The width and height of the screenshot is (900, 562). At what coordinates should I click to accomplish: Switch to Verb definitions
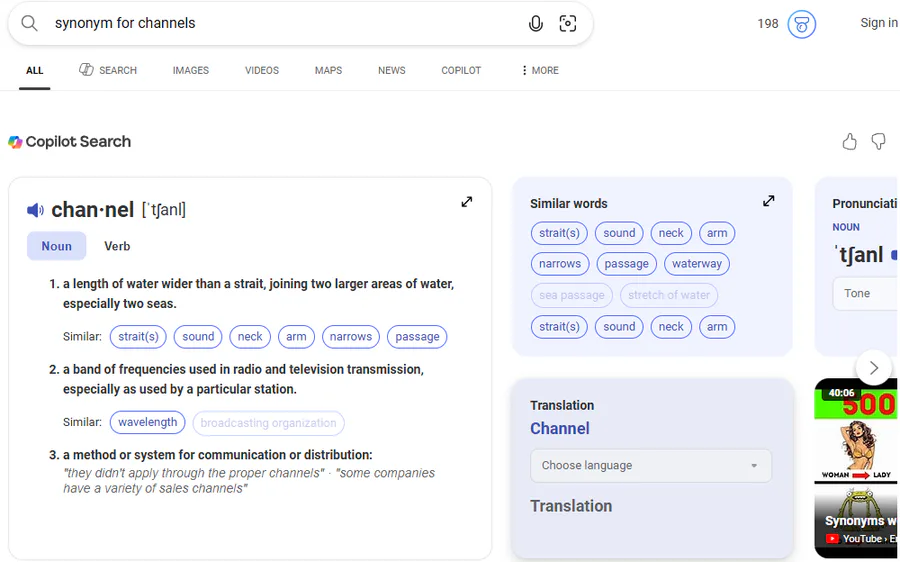coord(117,246)
